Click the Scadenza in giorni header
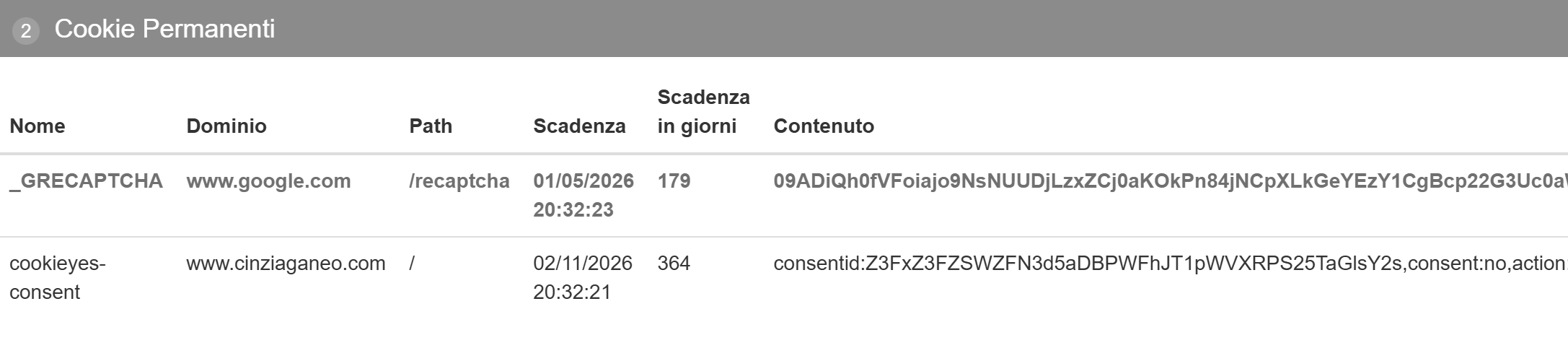 [x=703, y=112]
